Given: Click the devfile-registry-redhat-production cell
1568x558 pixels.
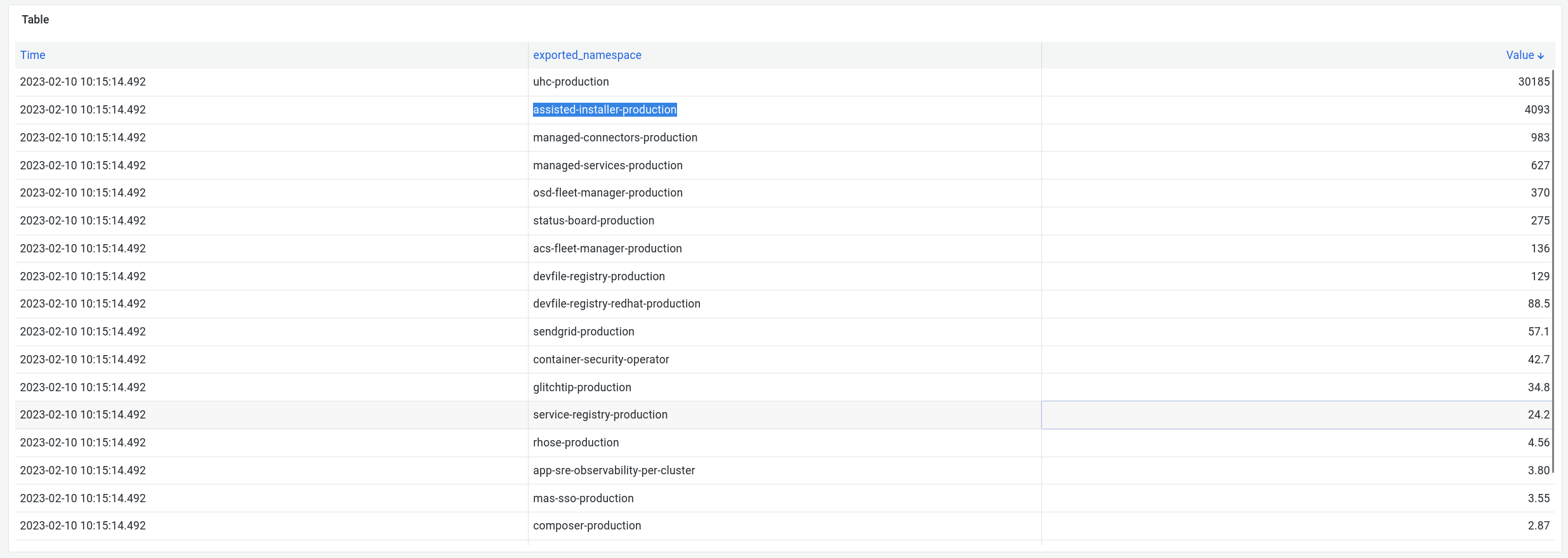Looking at the screenshot, I should (x=616, y=304).
